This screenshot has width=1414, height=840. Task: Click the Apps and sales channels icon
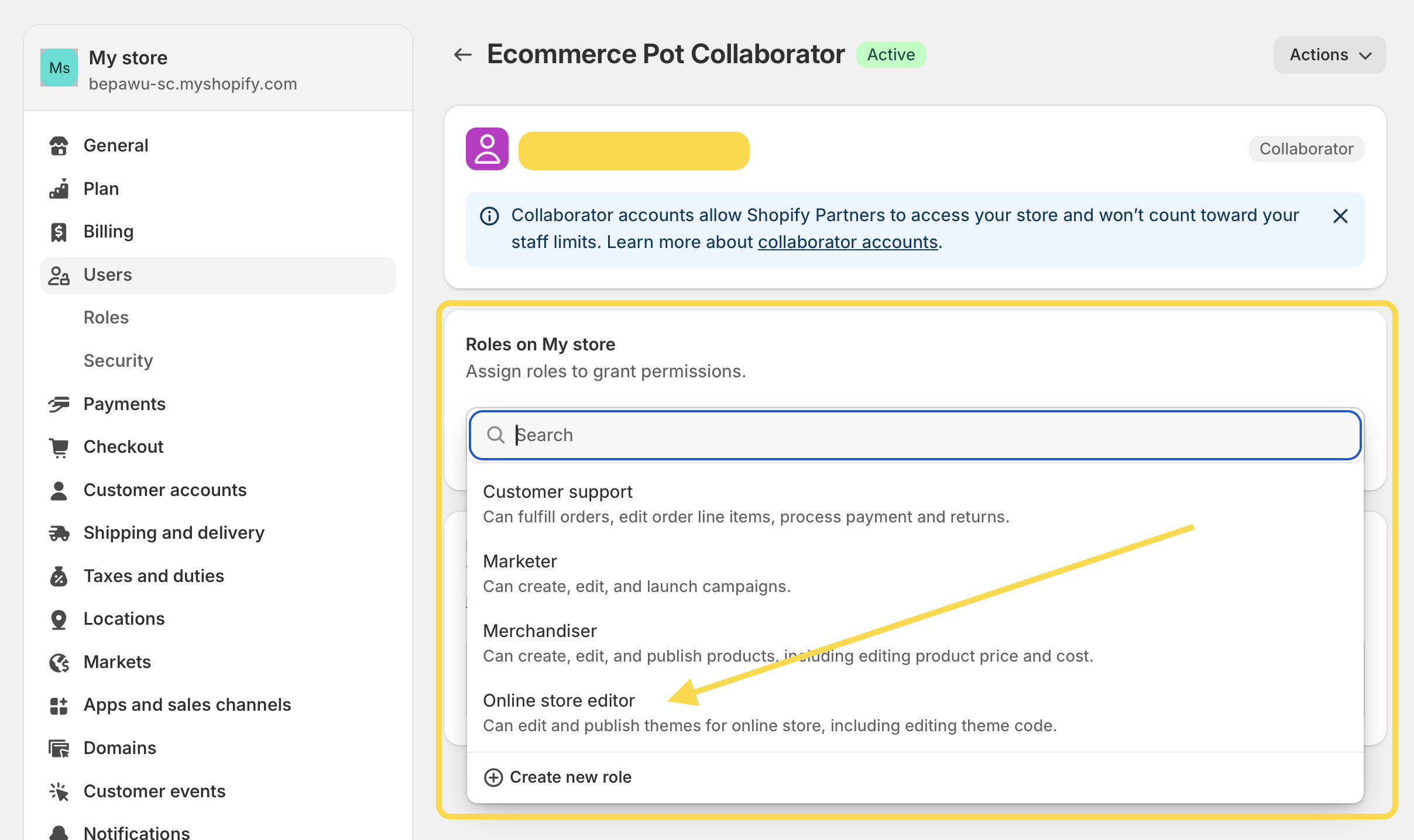pos(59,705)
